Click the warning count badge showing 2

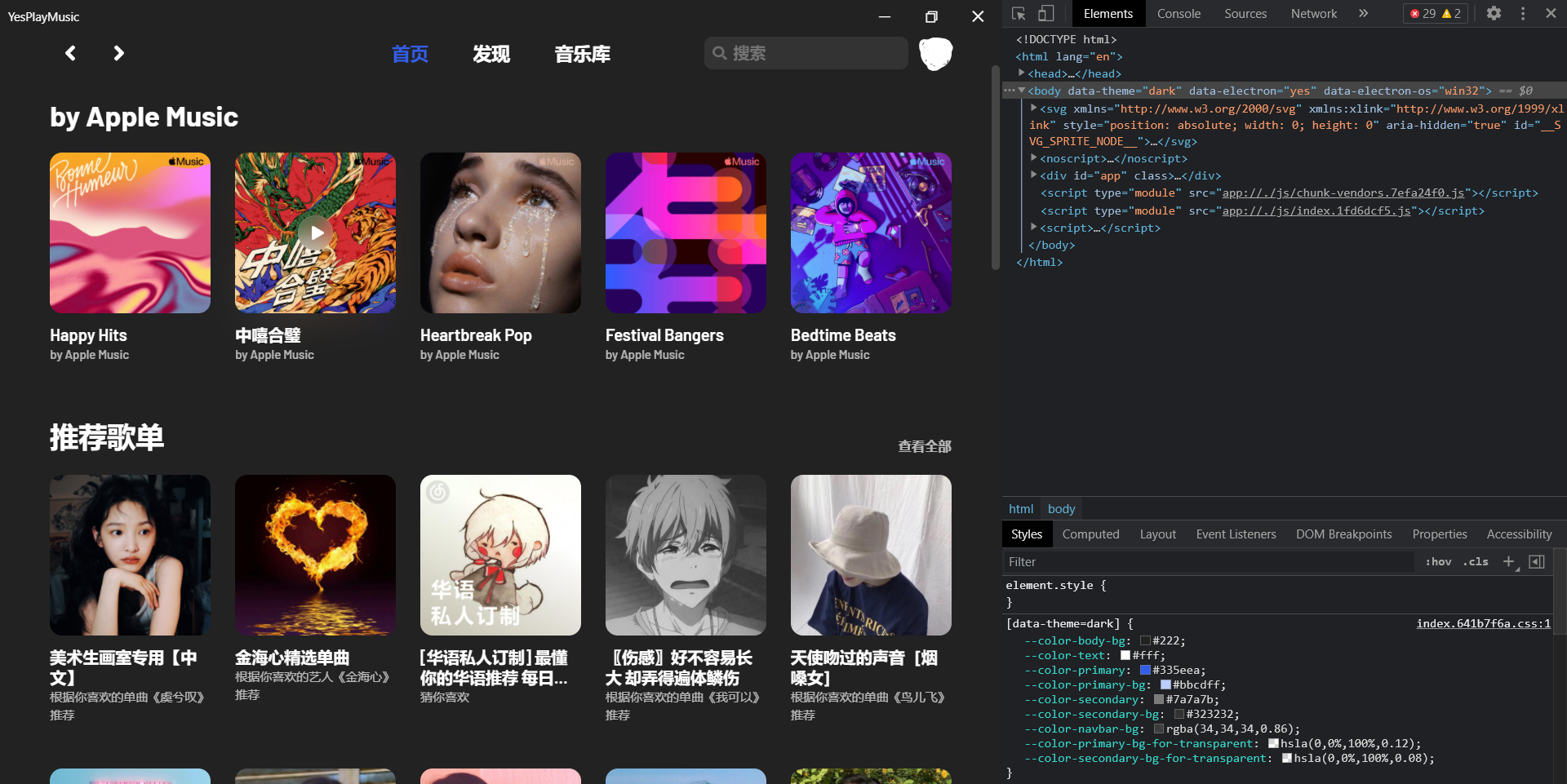click(1452, 14)
